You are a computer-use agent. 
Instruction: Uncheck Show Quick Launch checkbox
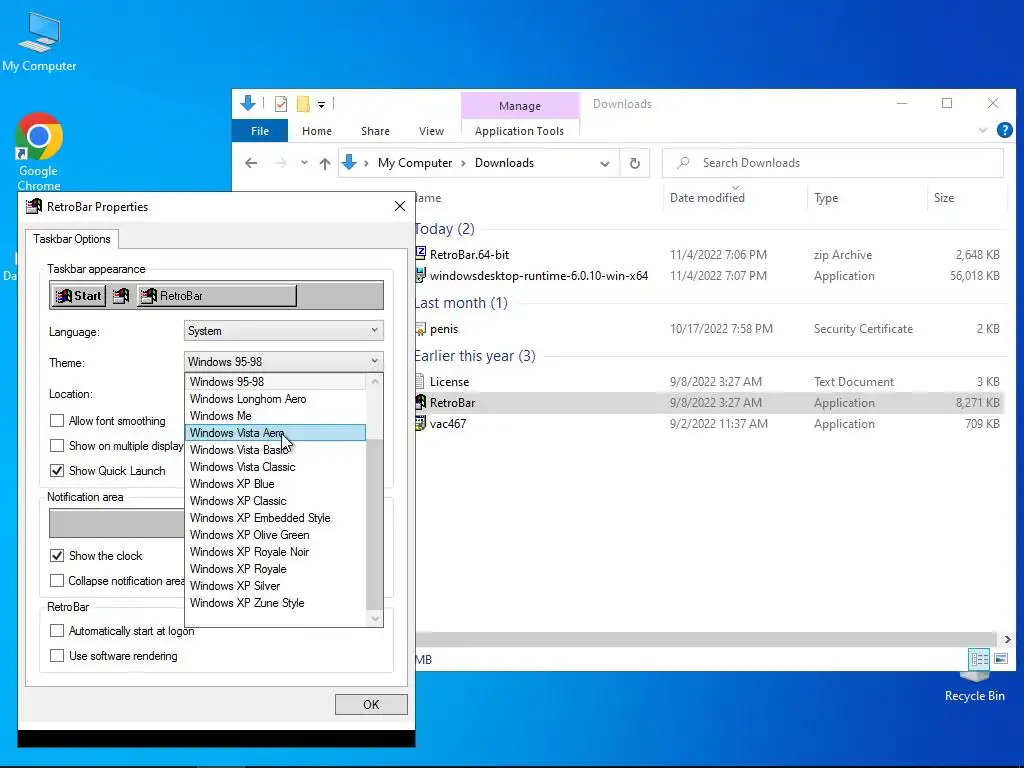pos(57,470)
